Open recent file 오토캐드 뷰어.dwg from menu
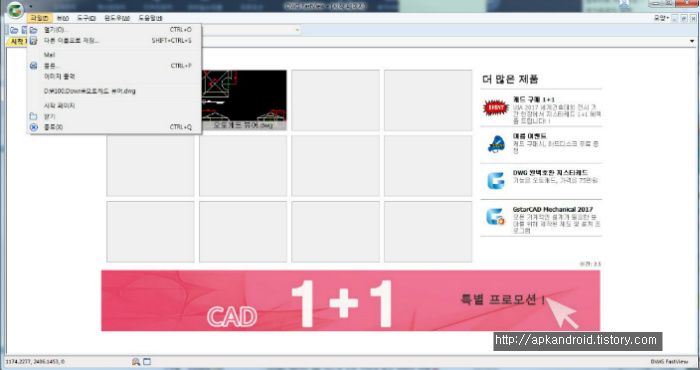 [114, 91]
